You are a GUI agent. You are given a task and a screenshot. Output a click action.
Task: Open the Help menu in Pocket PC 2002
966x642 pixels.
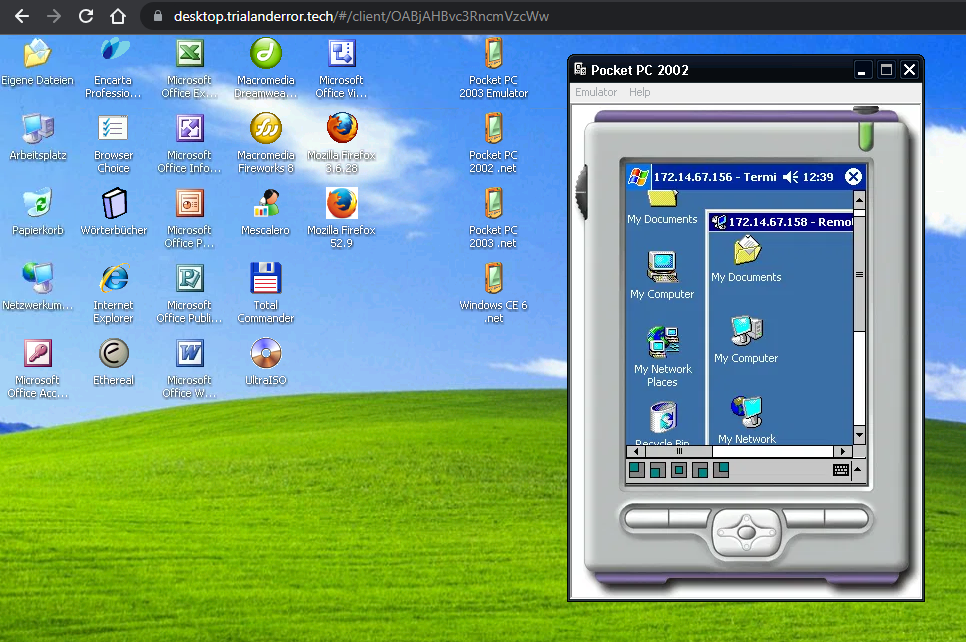point(639,92)
